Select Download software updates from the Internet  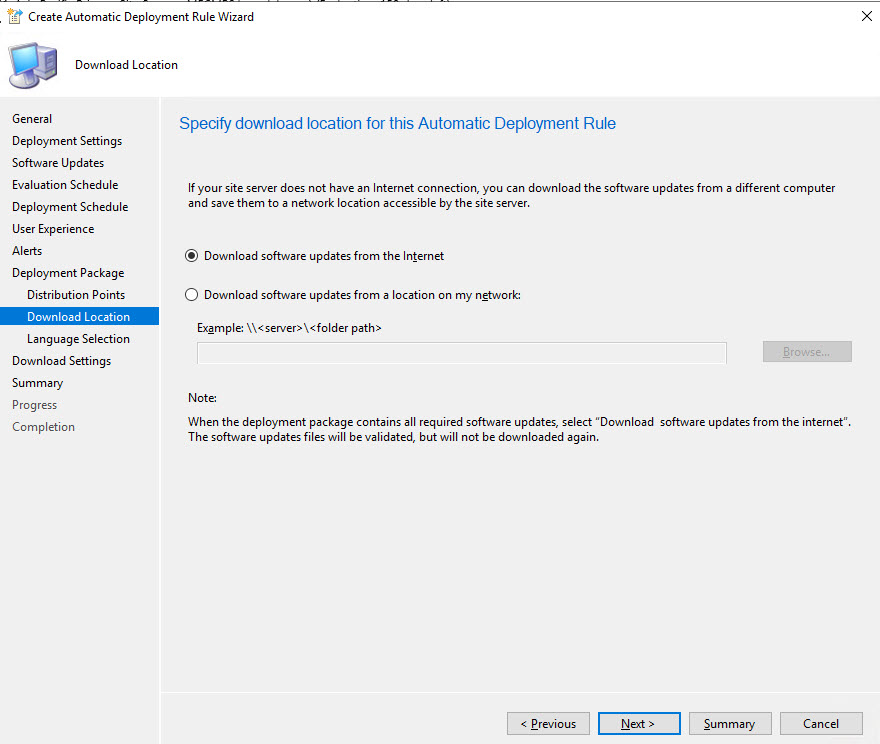pos(192,256)
